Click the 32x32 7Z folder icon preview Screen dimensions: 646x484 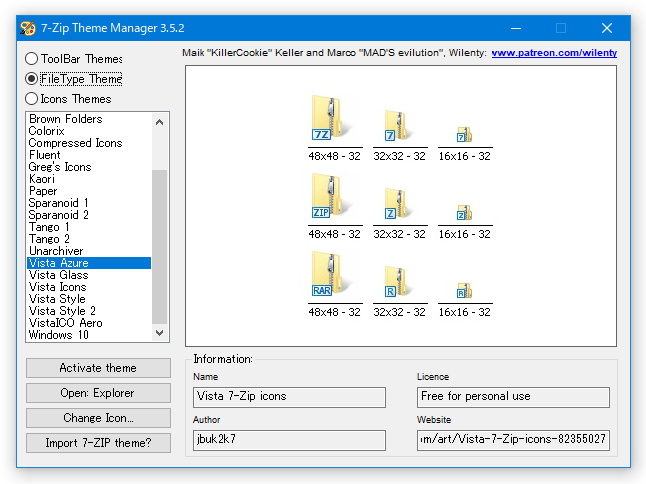tap(397, 126)
